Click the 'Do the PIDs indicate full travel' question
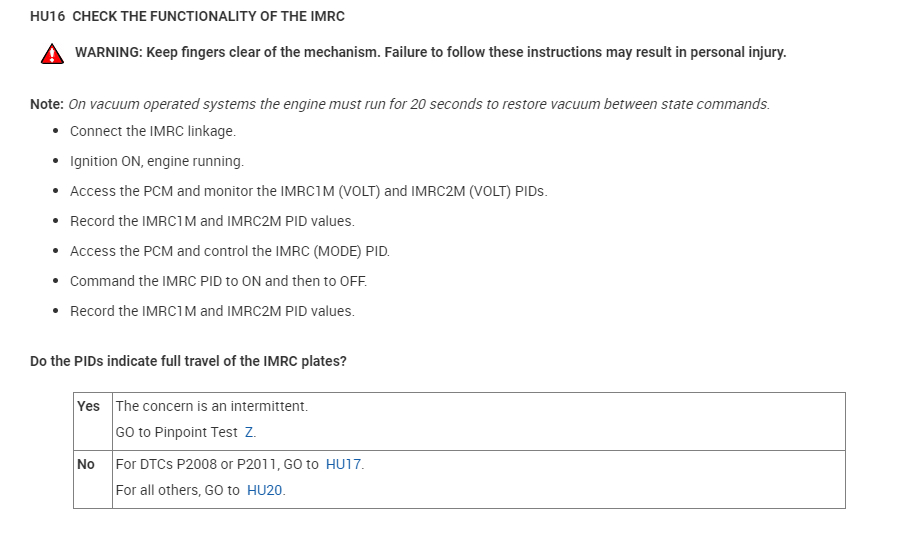The image size is (902, 533). tap(188, 361)
